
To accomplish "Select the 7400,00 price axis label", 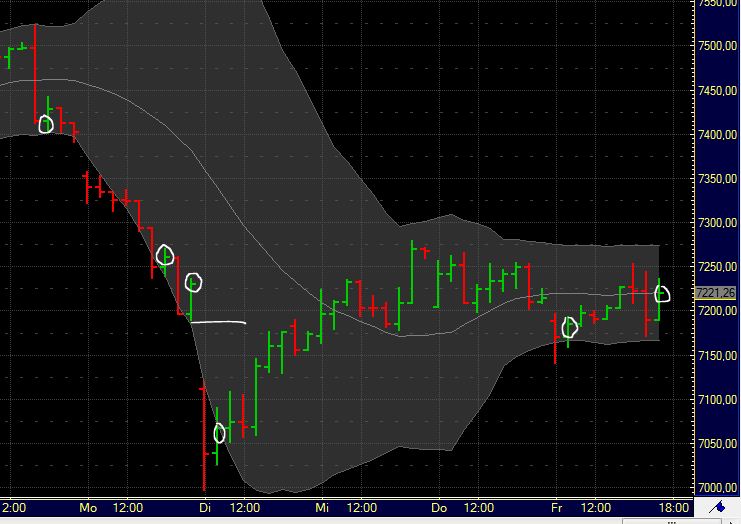I will click(717, 135).
